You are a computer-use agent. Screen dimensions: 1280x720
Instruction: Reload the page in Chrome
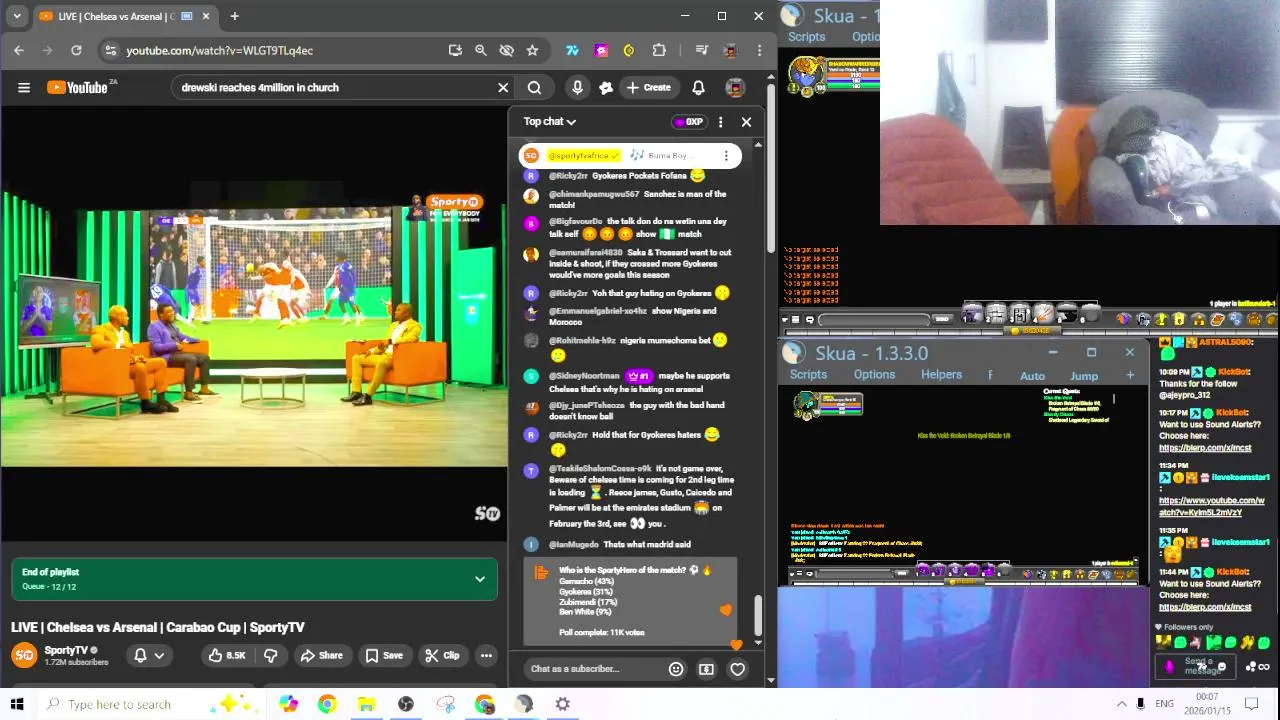[76, 50]
